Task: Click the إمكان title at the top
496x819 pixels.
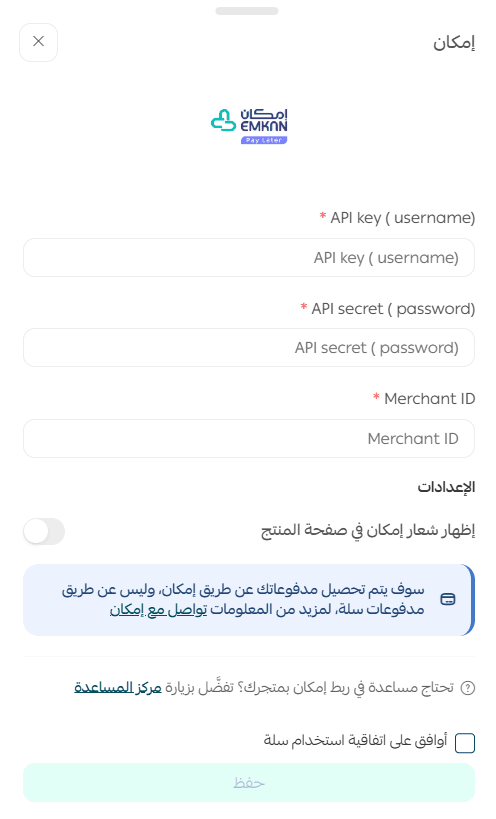Action: click(454, 42)
